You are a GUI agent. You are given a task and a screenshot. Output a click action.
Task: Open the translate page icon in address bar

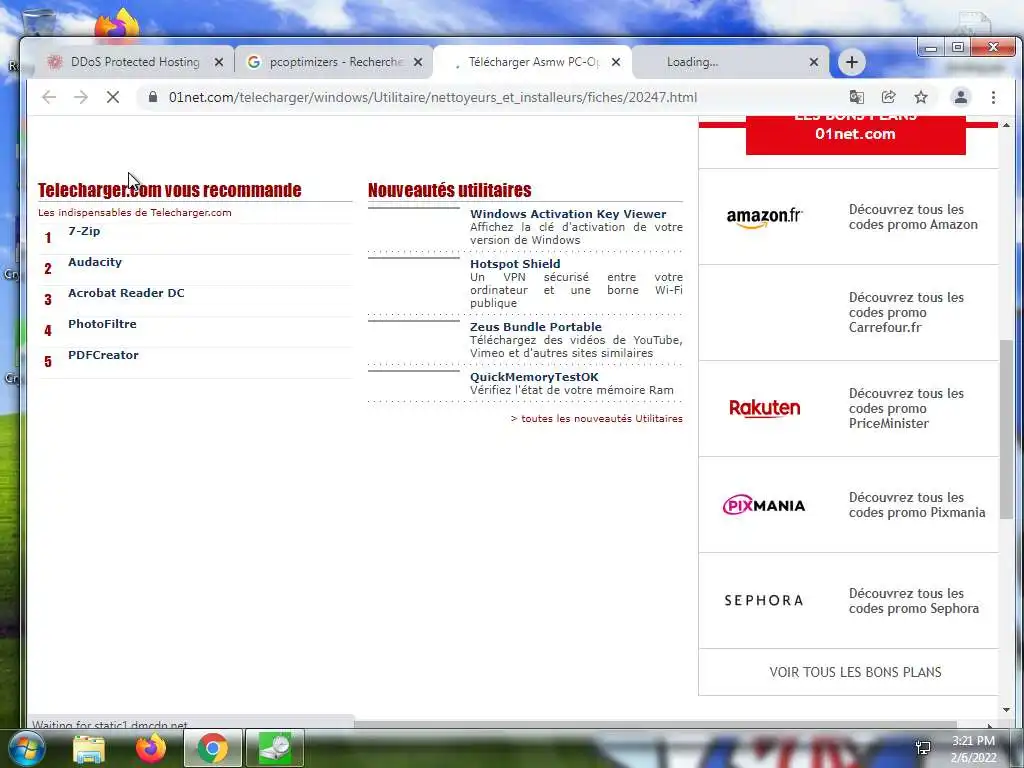[856, 97]
